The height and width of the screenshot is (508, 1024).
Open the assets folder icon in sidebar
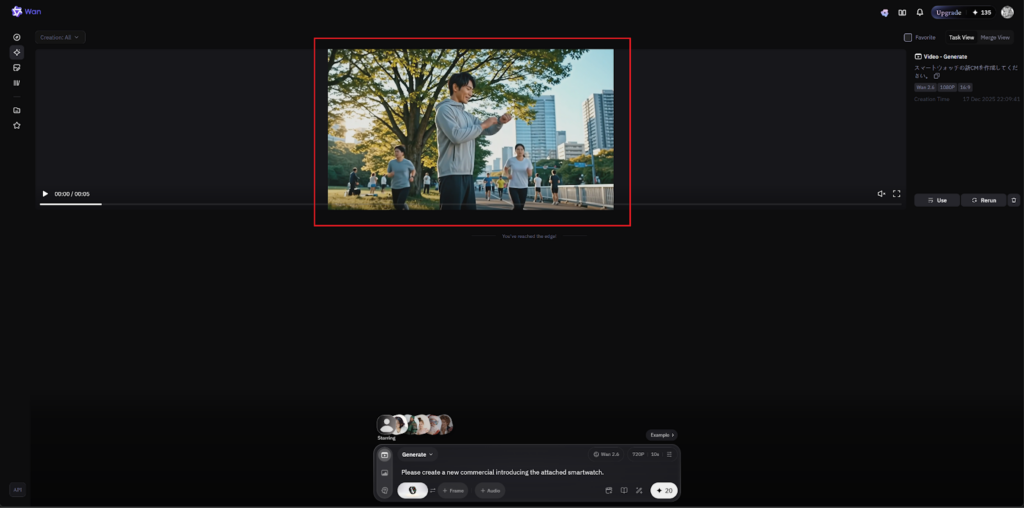point(17,110)
